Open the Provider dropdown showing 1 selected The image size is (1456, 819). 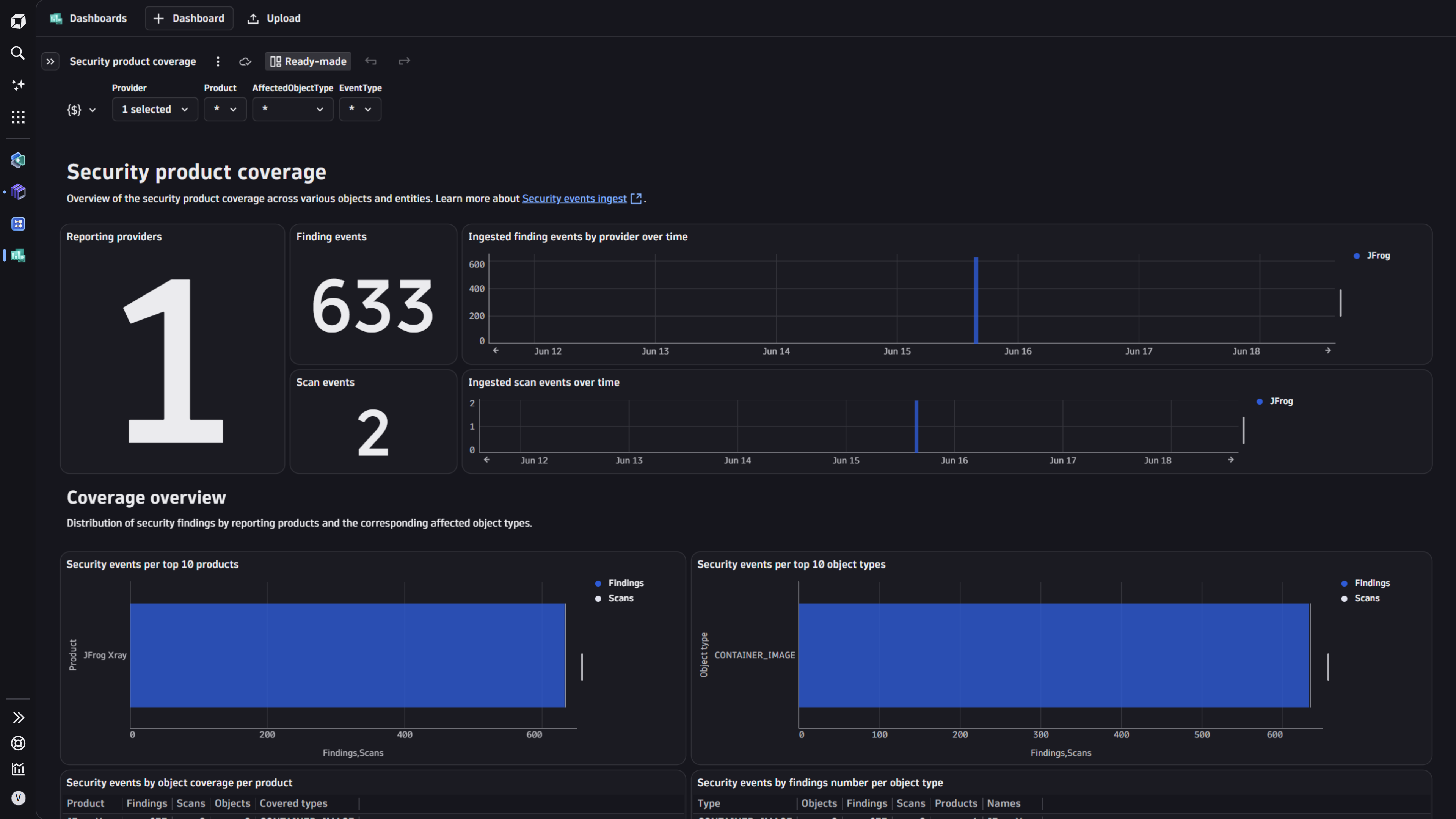[x=155, y=110]
